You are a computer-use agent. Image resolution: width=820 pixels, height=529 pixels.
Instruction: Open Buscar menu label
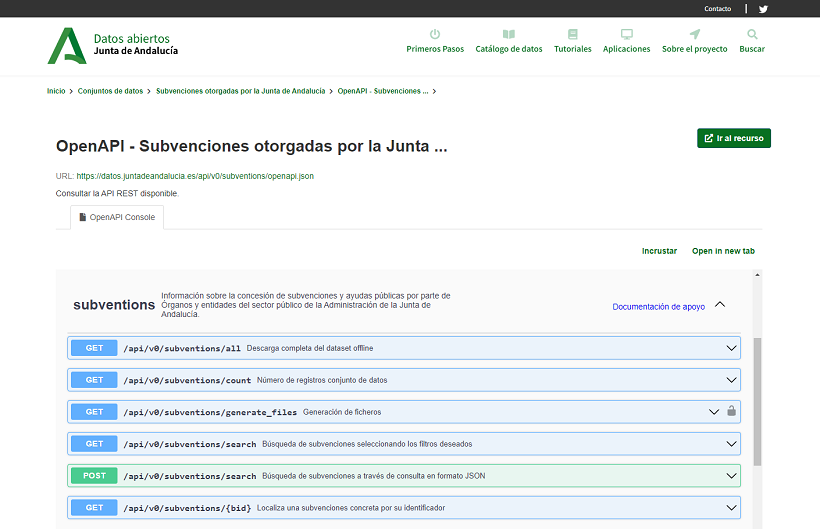tap(752, 49)
